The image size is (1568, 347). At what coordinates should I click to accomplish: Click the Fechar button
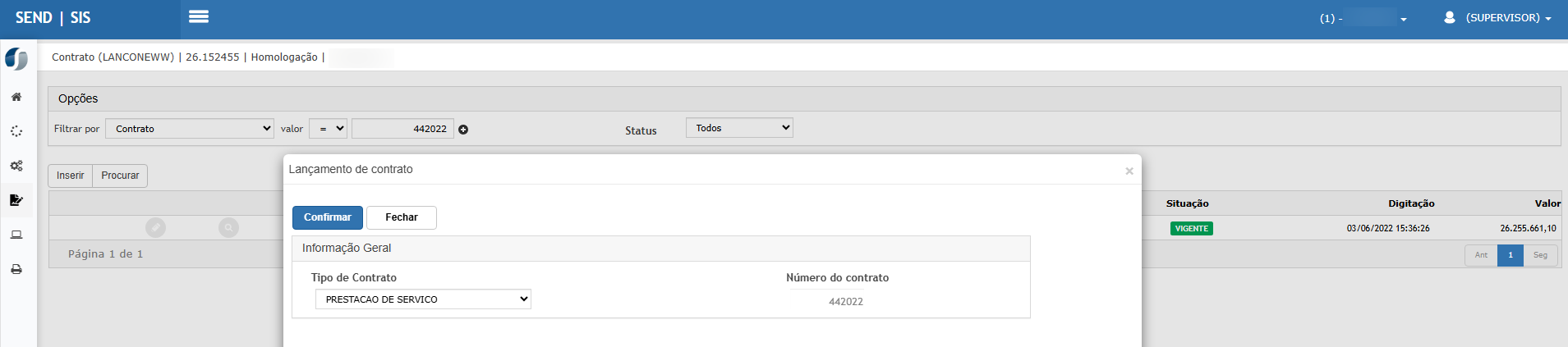point(402,217)
